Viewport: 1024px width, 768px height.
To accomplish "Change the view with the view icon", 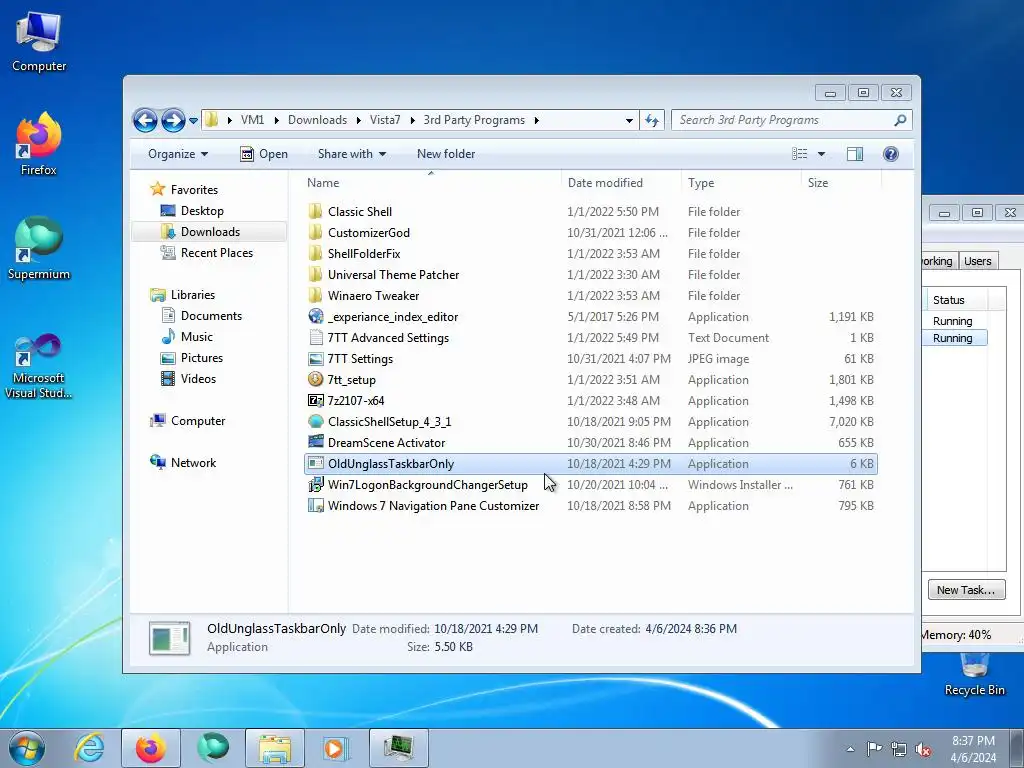I will 799,154.
